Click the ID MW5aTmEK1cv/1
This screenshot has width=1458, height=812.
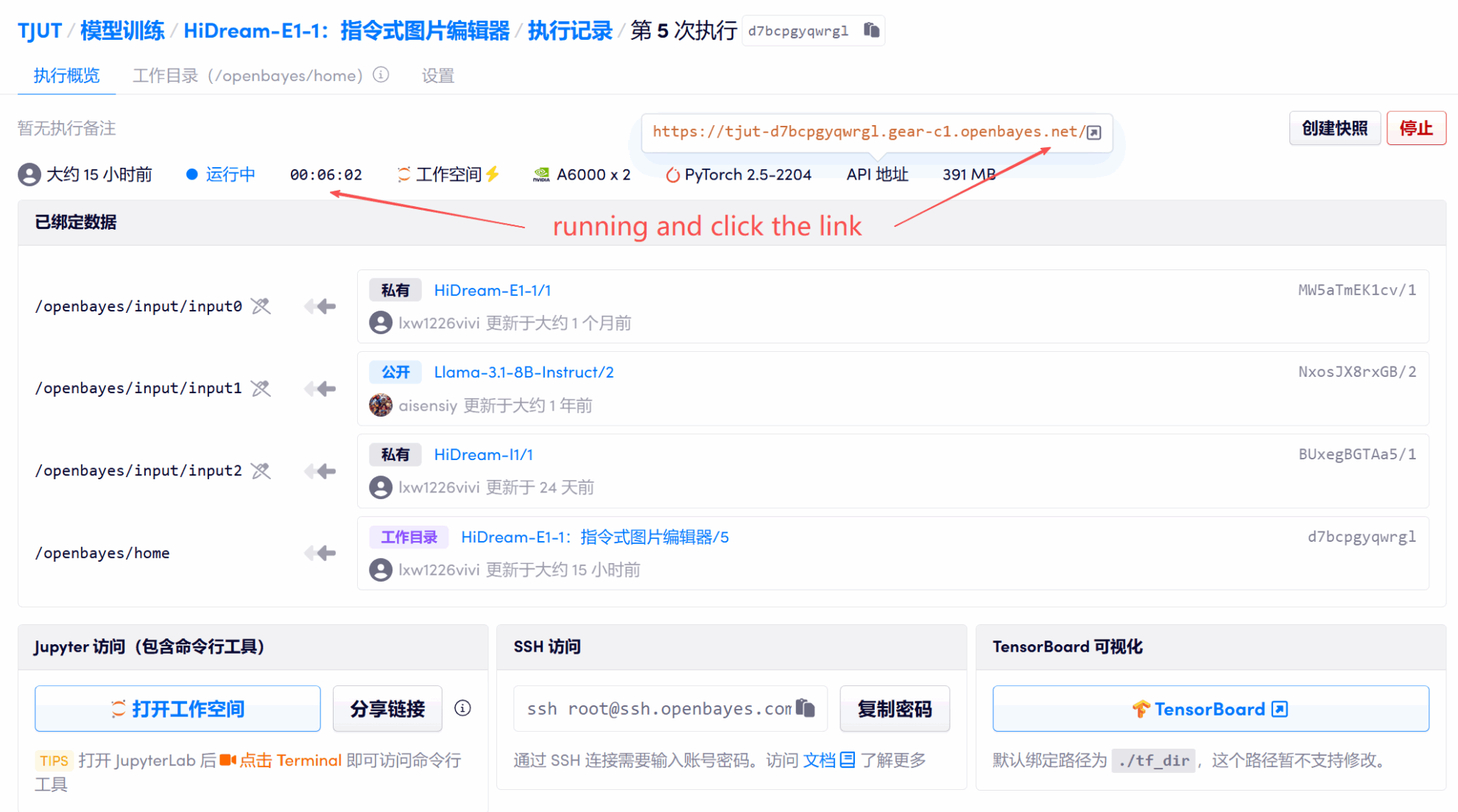1357,290
